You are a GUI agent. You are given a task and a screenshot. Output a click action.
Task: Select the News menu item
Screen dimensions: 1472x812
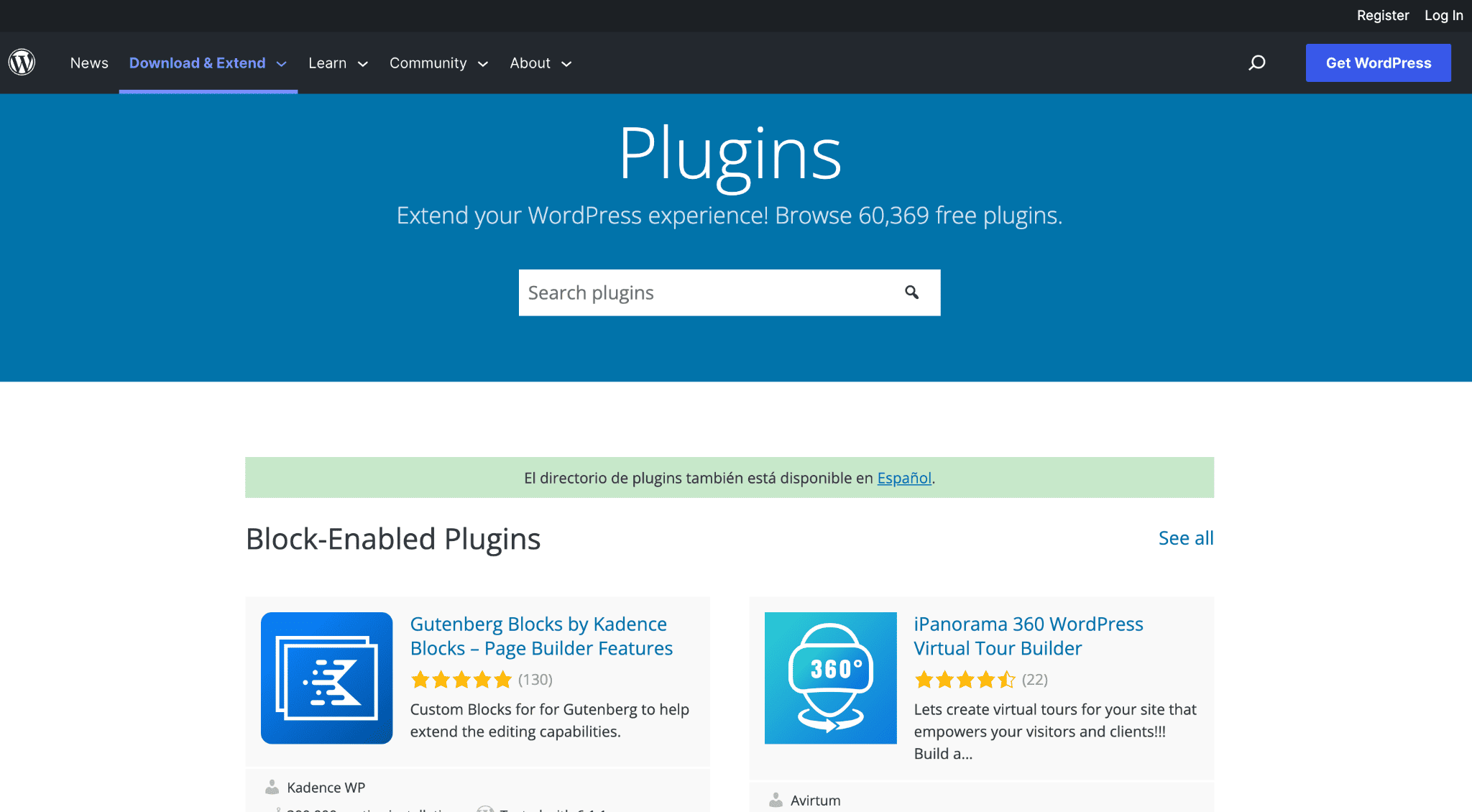89,62
